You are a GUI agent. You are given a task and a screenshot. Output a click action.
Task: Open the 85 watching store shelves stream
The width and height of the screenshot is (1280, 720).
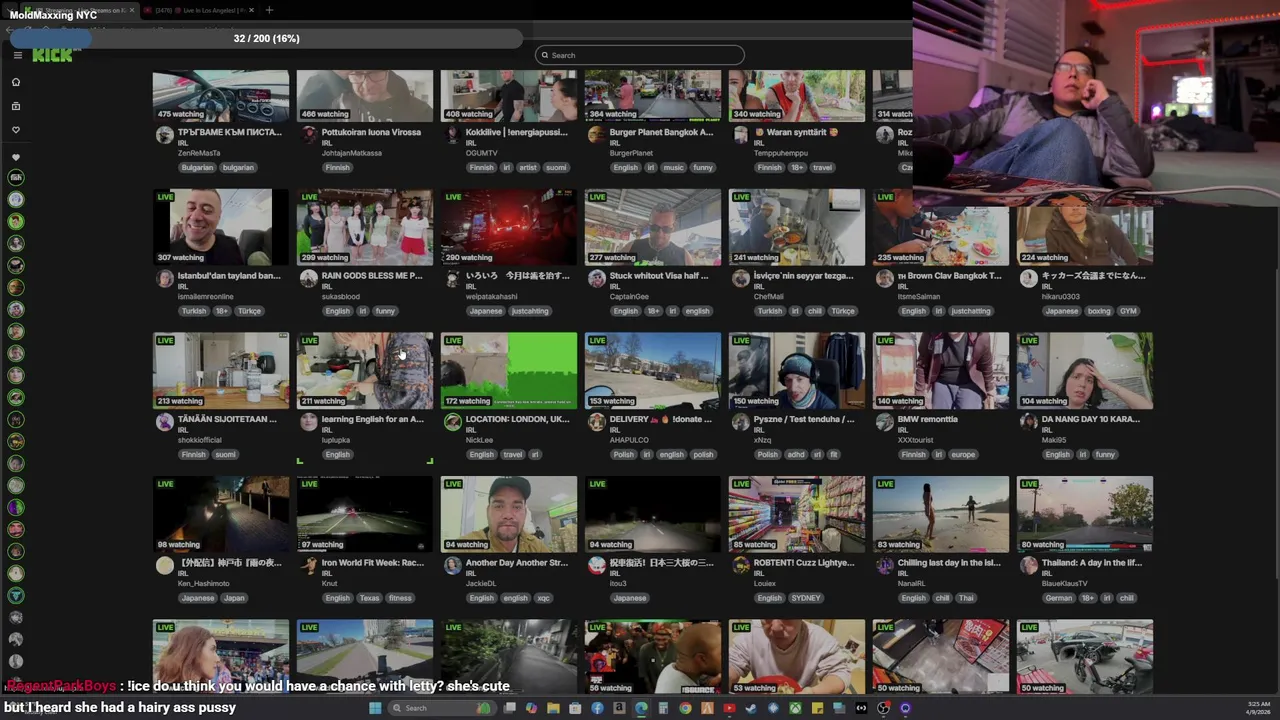797,514
